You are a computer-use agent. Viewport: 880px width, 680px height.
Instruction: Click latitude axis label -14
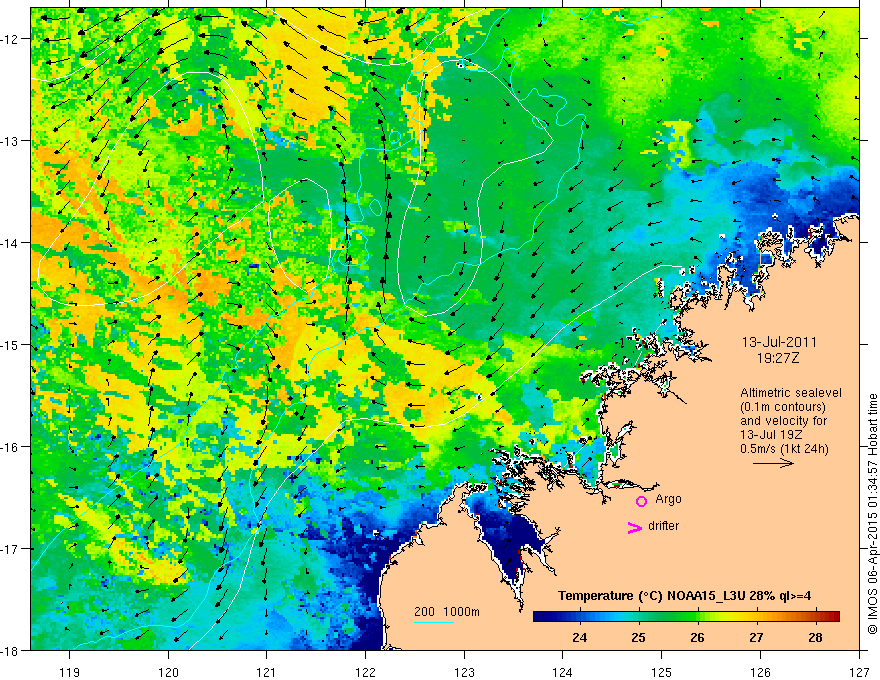click(x=10, y=243)
